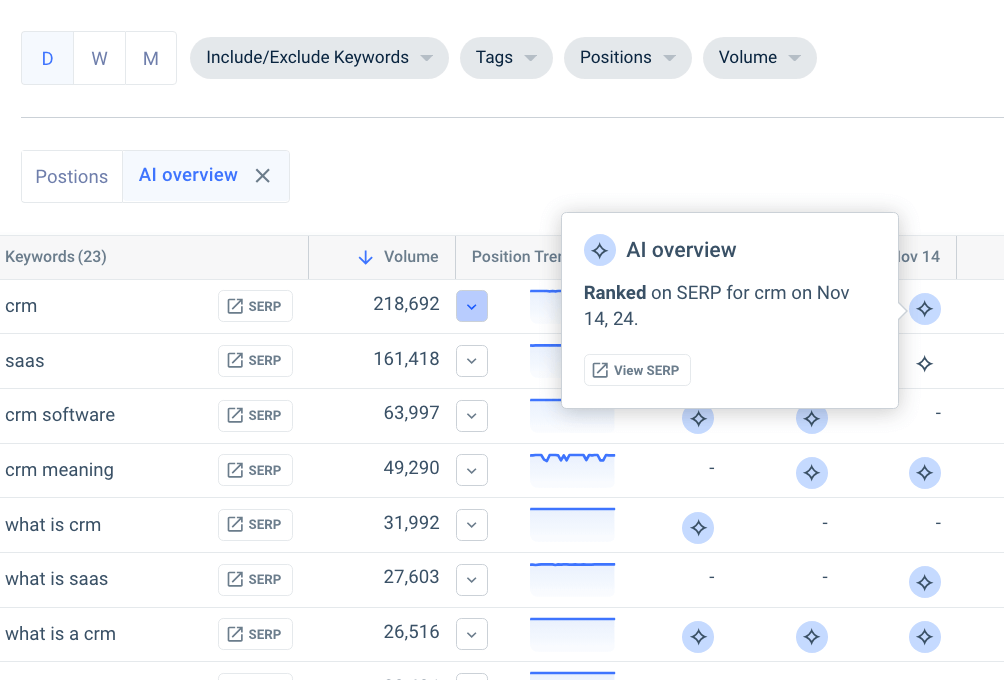Click the AI overview icon for what is saas
1004x680 pixels.
(925, 581)
